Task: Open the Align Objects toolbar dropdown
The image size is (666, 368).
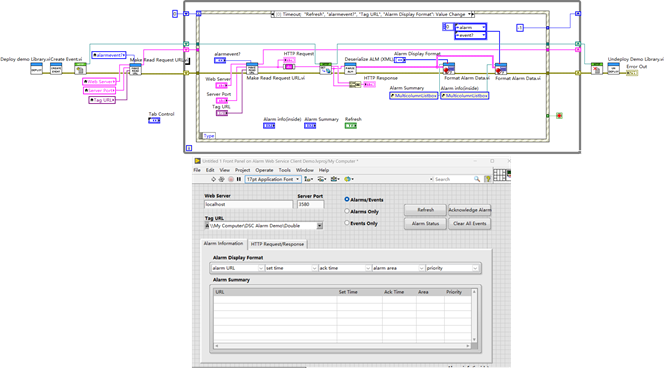Action: [x=309, y=179]
